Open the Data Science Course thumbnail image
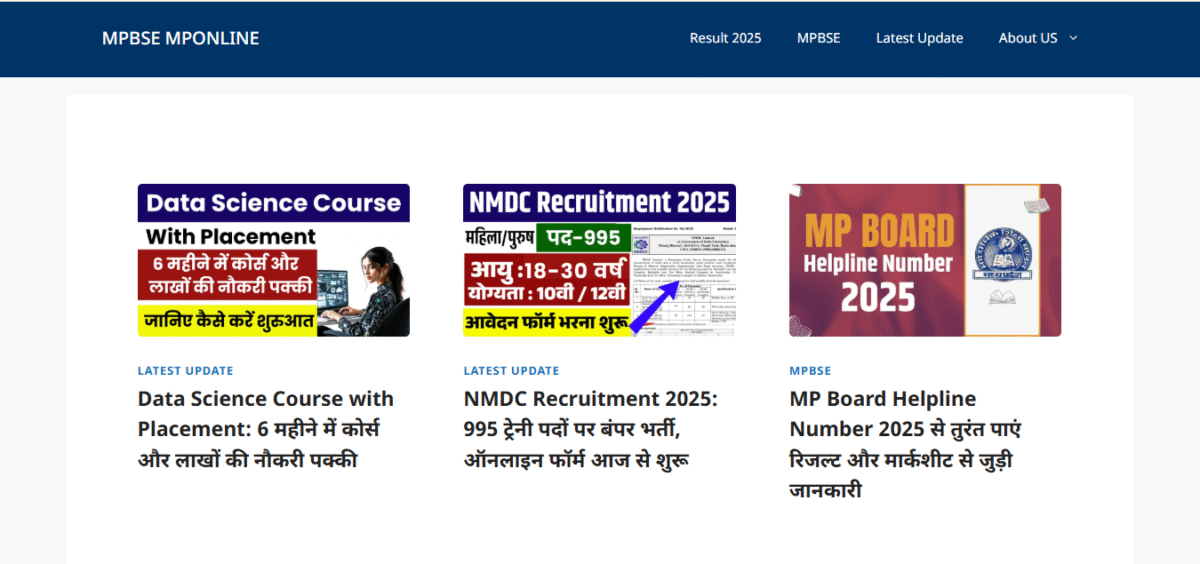The image size is (1200, 564). pos(273,260)
